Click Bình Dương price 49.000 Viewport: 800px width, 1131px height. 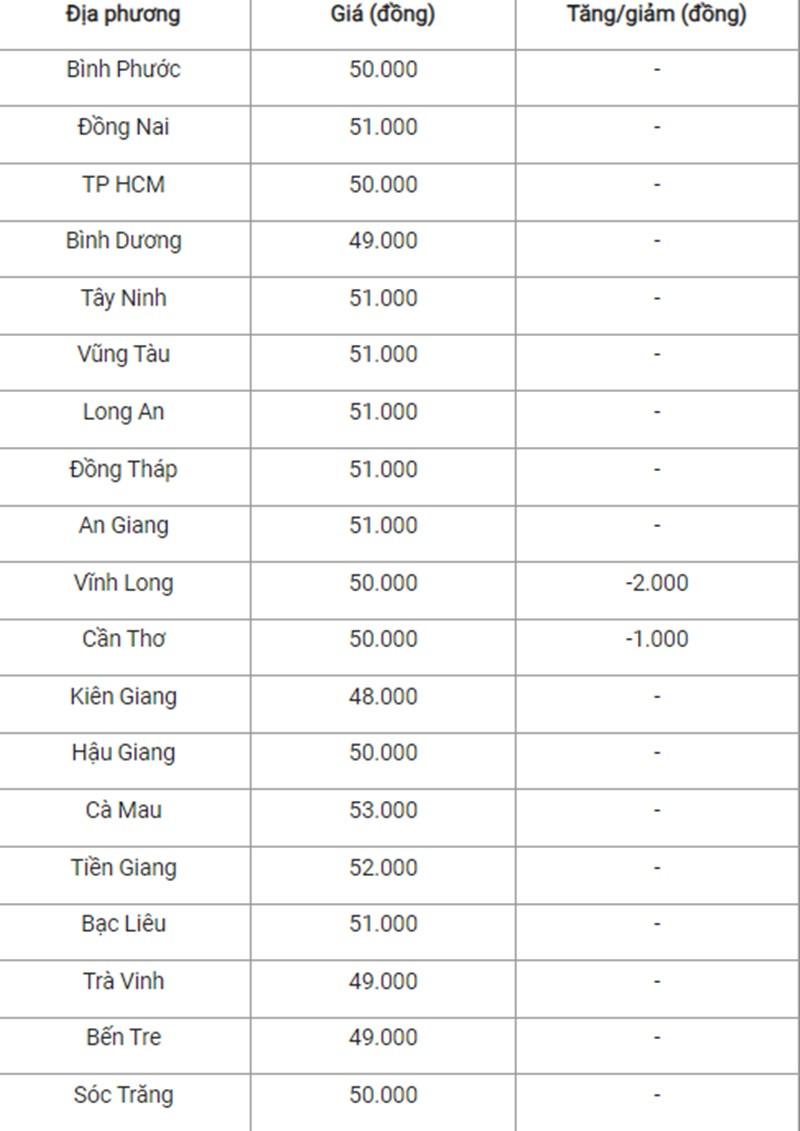[x=383, y=240]
